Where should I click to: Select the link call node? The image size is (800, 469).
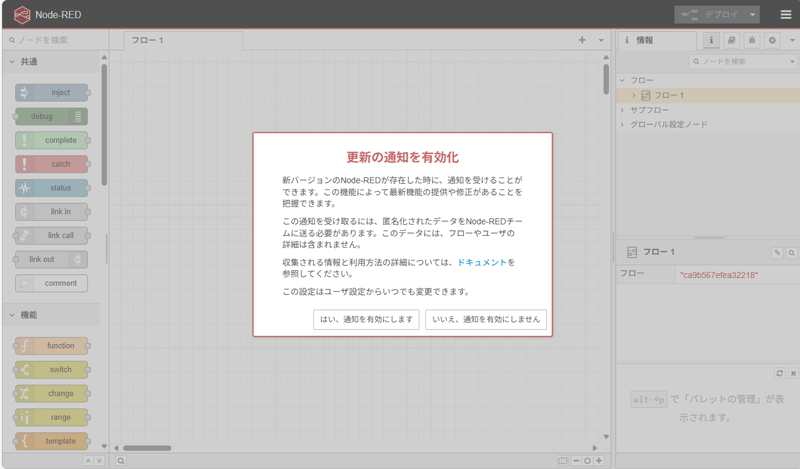52,235
